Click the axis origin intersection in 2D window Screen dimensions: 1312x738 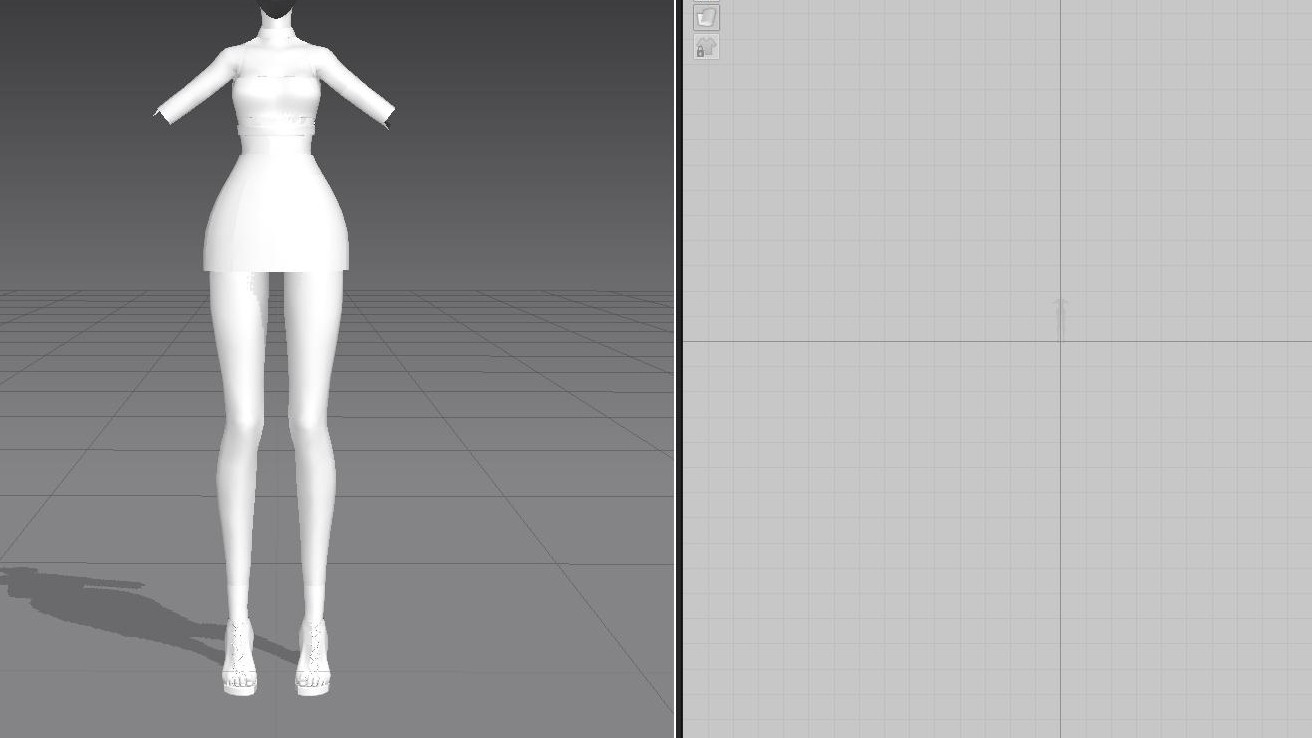1061,341
